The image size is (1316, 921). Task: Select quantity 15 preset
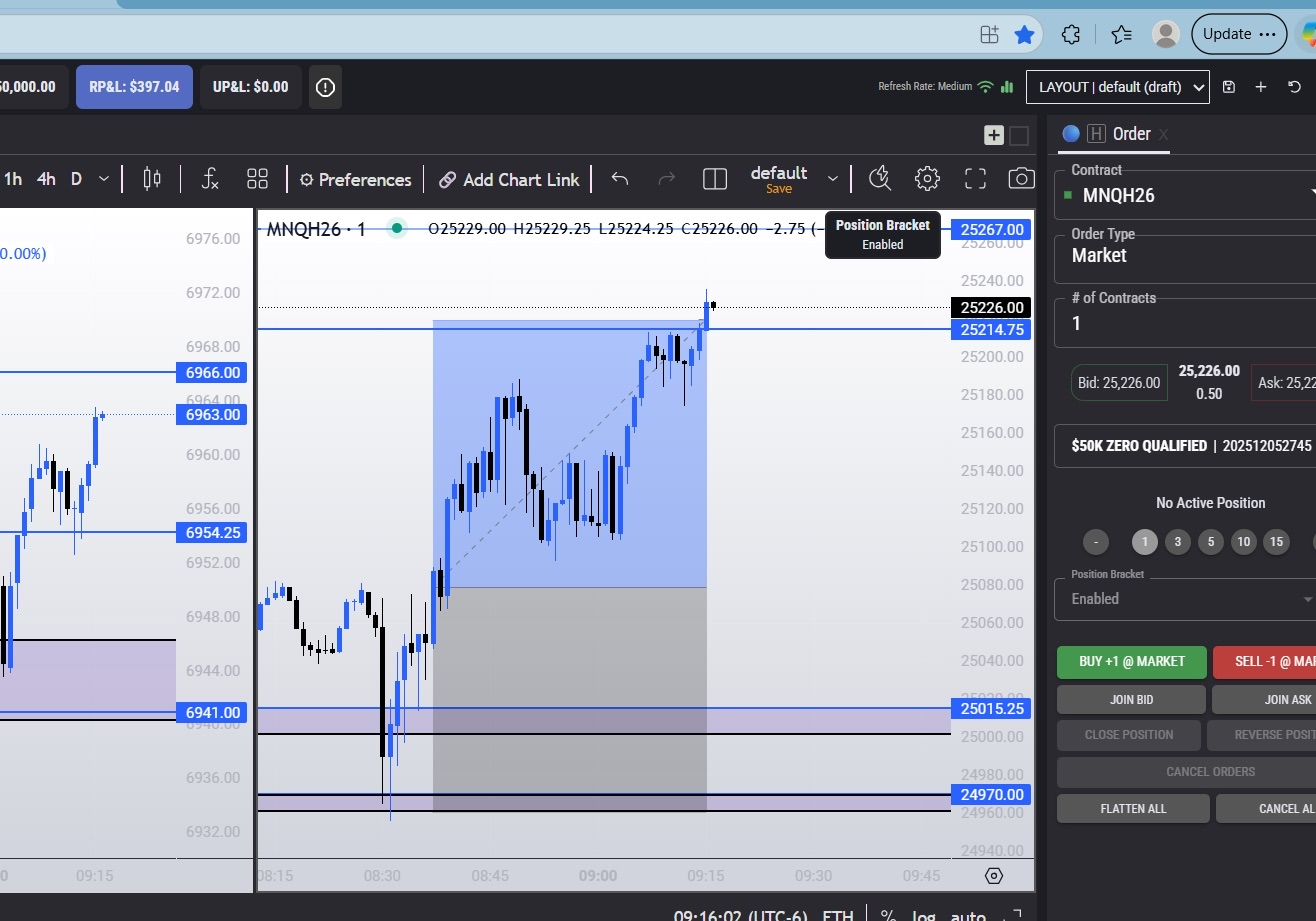click(1276, 542)
